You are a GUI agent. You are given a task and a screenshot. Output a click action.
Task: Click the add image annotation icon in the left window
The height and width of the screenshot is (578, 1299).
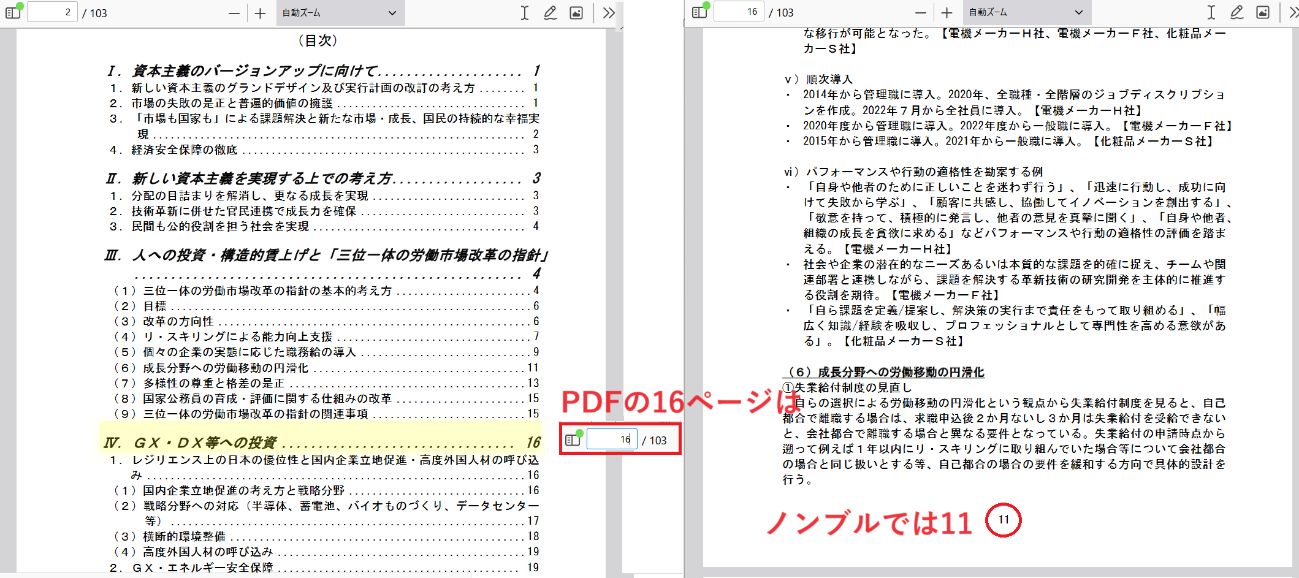tap(577, 13)
